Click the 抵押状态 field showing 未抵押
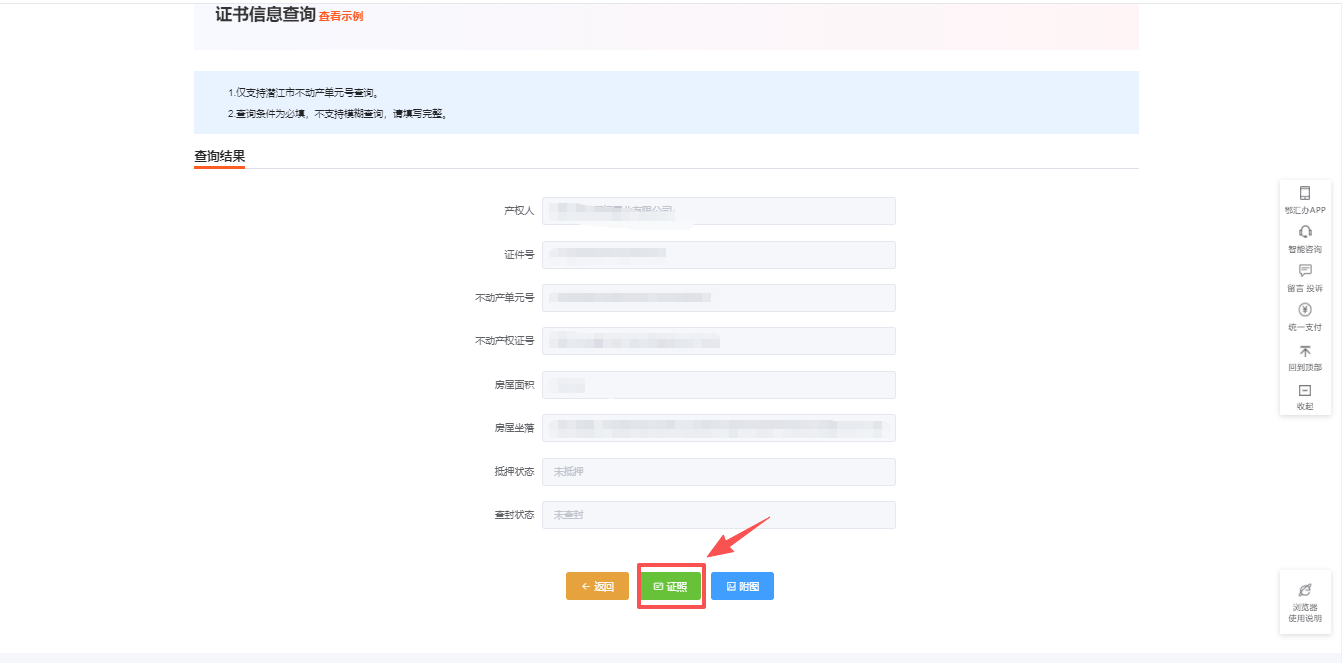Viewport: 1342px width, 663px height. [x=718, y=472]
